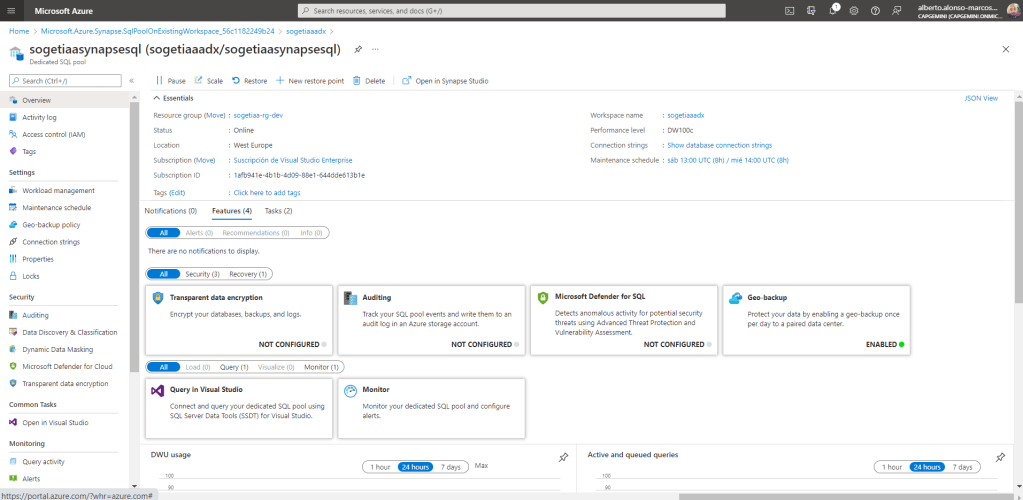Image resolution: width=1023 pixels, height=500 pixels.
Task: Filter features by Security (3)
Action: 202,274
